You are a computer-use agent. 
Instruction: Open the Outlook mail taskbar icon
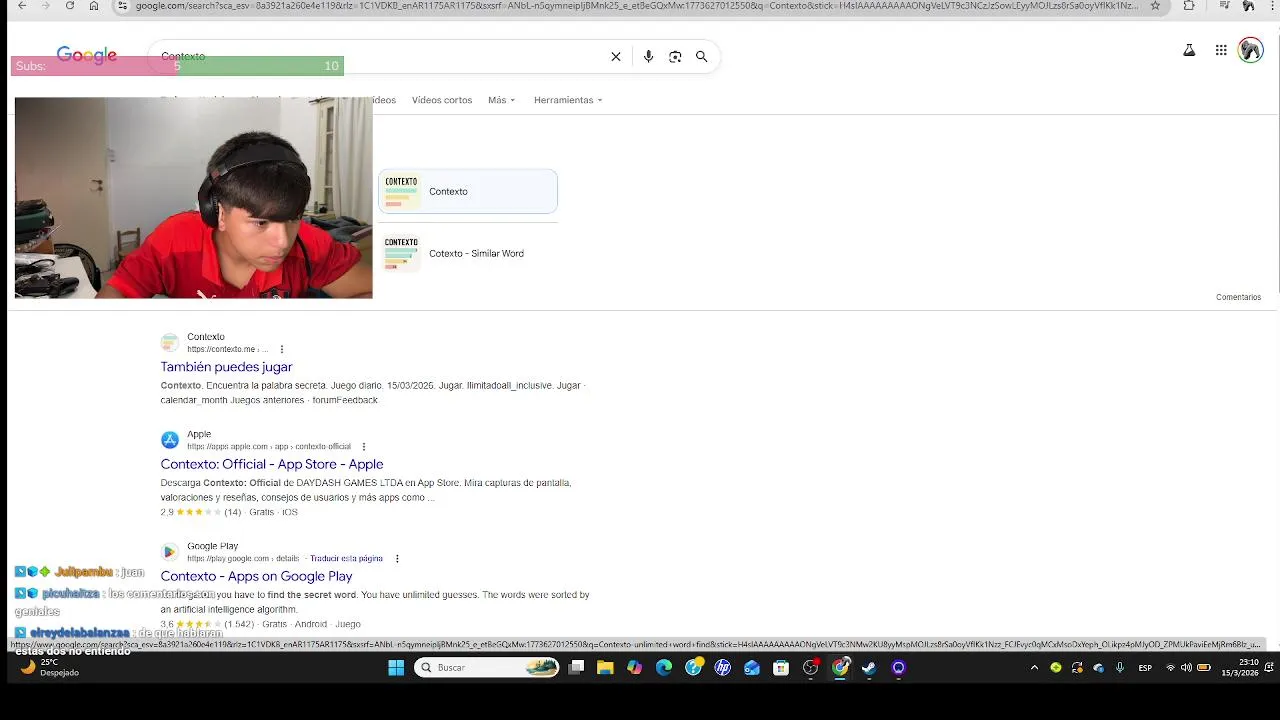click(752, 668)
